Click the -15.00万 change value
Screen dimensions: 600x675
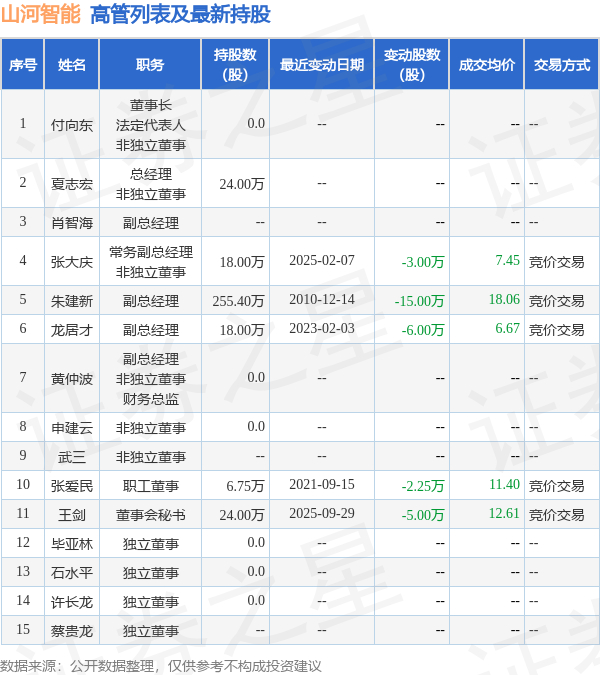click(419, 300)
